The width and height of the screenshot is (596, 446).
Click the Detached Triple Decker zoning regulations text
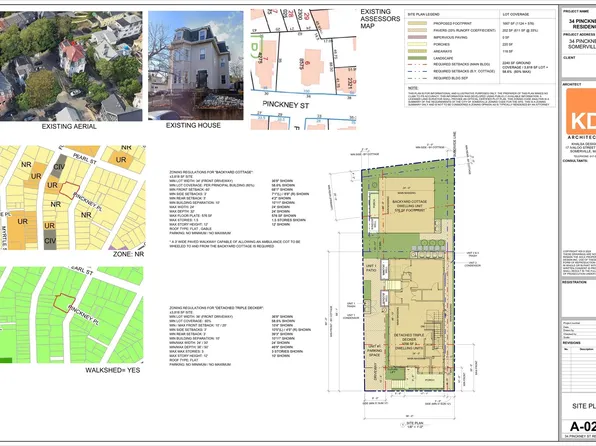(240, 336)
